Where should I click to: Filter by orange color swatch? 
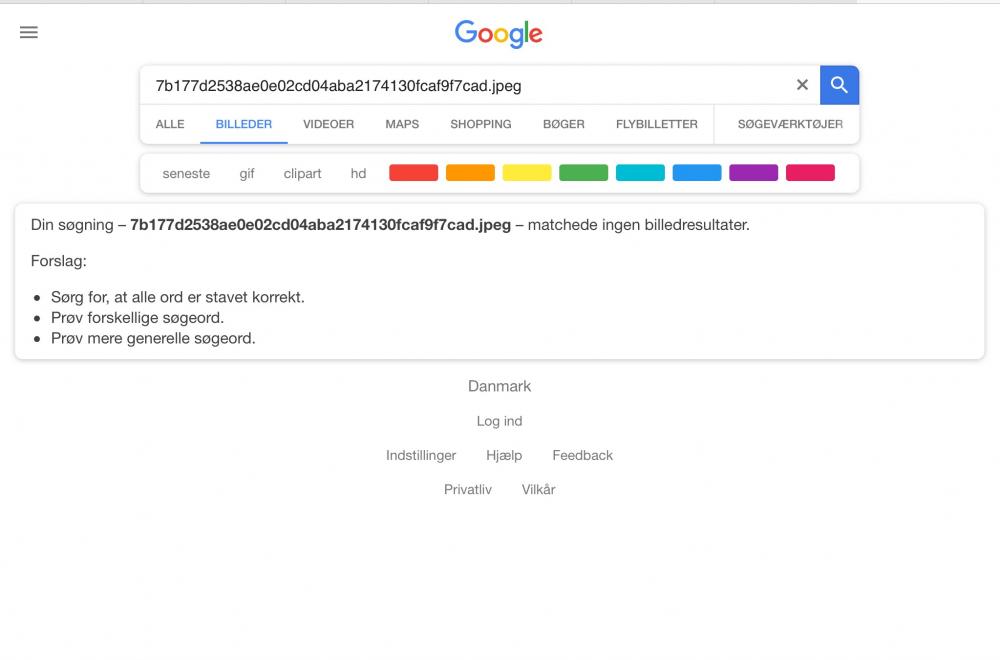click(x=470, y=173)
